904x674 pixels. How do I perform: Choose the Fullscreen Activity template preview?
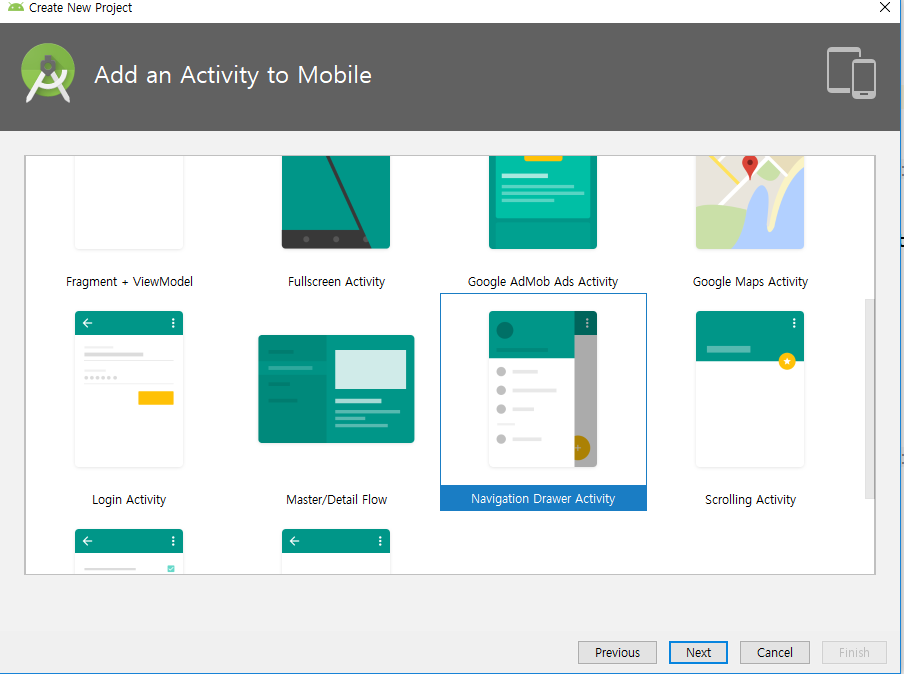click(336, 202)
